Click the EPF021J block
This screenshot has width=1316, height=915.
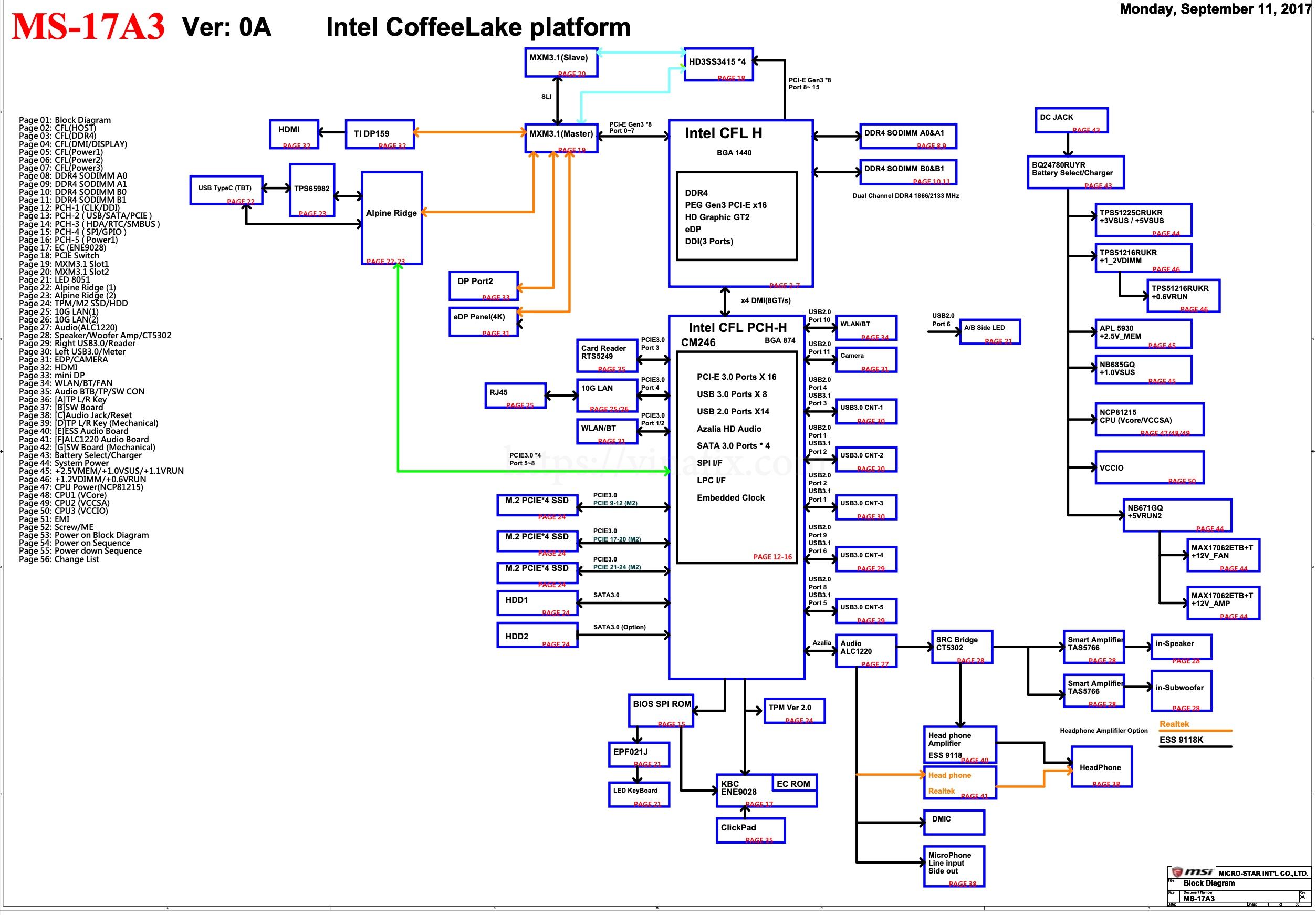[639, 754]
